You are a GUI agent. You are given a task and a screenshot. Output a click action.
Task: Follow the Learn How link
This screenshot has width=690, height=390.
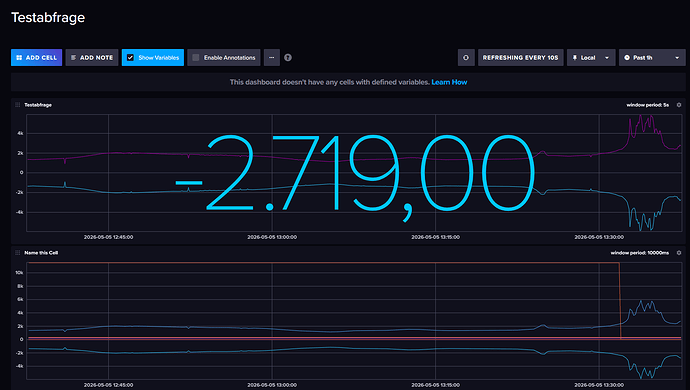(449, 82)
